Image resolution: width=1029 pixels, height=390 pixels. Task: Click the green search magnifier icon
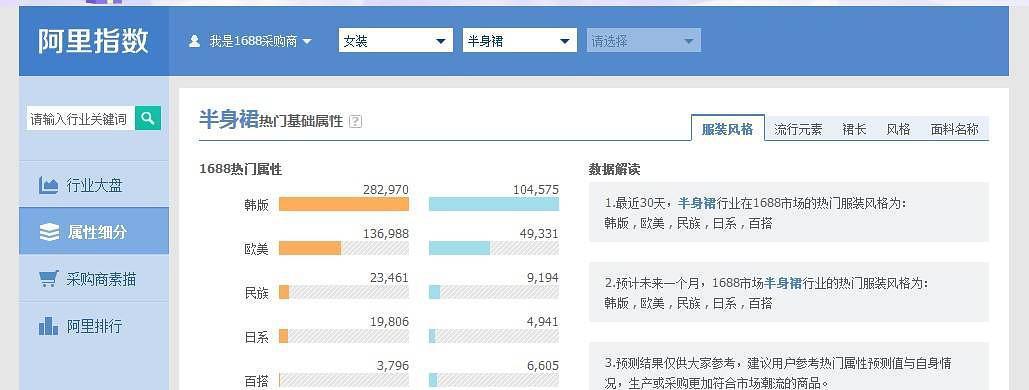click(148, 118)
